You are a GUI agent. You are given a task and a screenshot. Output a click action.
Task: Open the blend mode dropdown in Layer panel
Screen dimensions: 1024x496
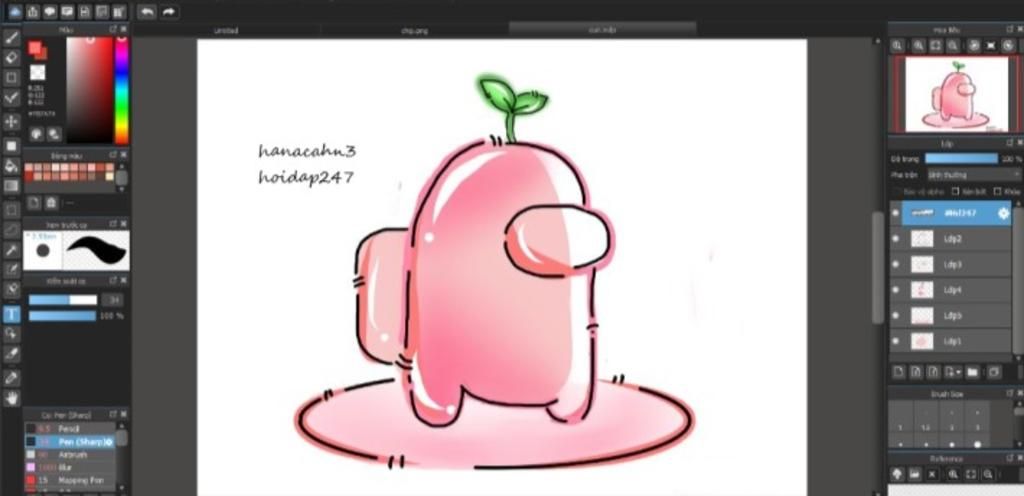[x=974, y=175]
